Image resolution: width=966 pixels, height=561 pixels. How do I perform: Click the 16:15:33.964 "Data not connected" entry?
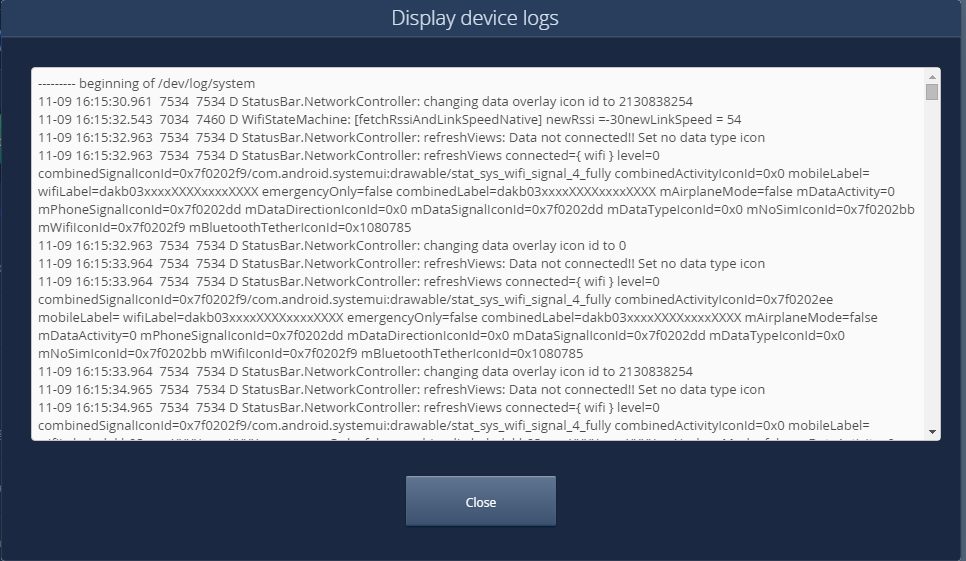click(x=402, y=263)
